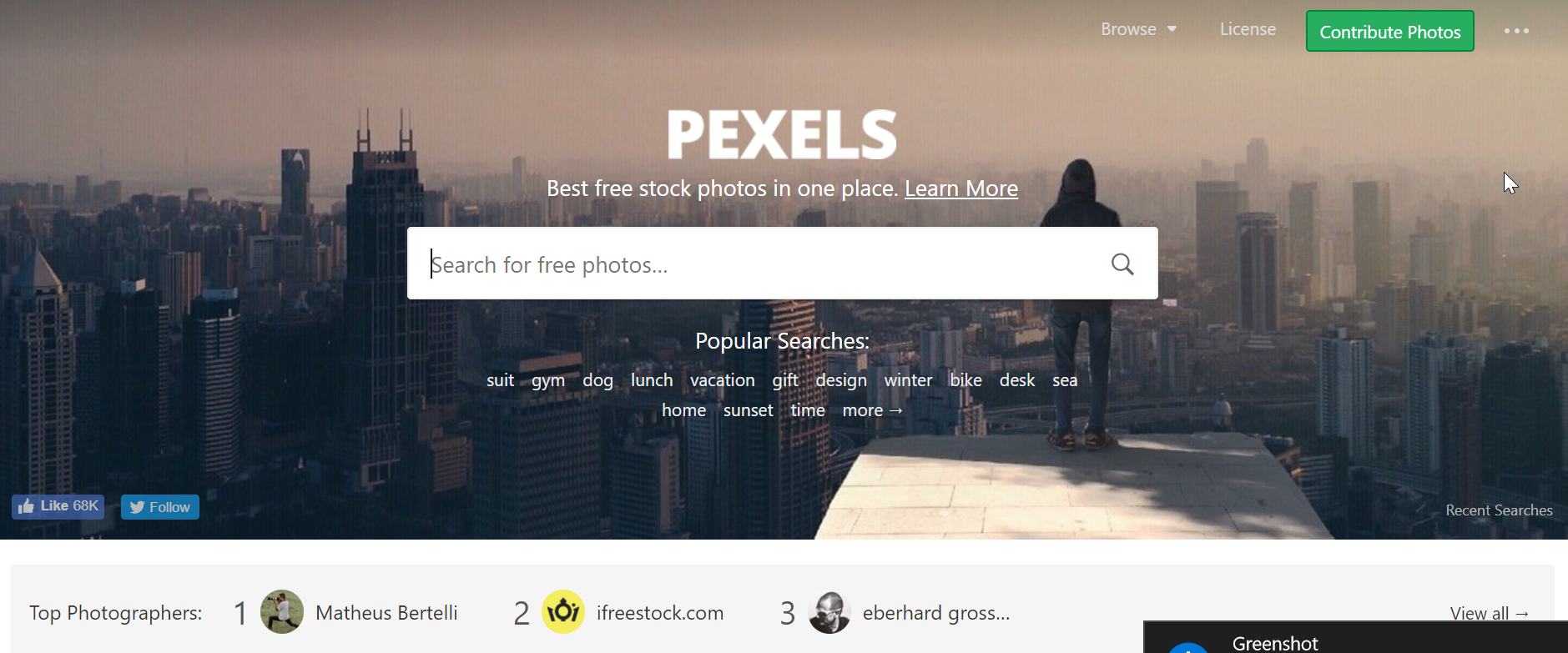Expand more popular searches
Image resolution: width=1568 pixels, height=653 pixels.
872,410
